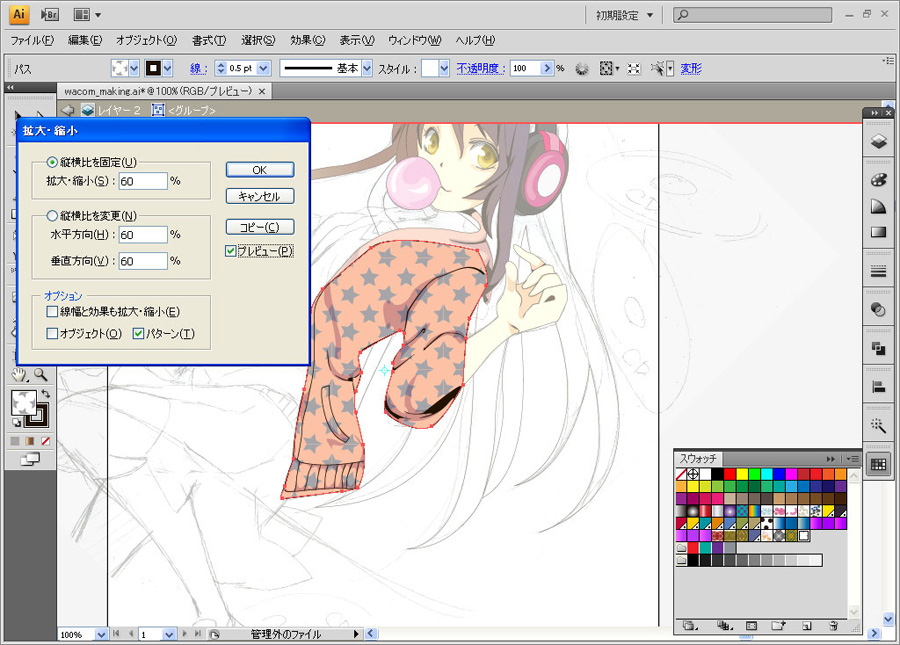Open the 効果(C) menu

click(308, 40)
